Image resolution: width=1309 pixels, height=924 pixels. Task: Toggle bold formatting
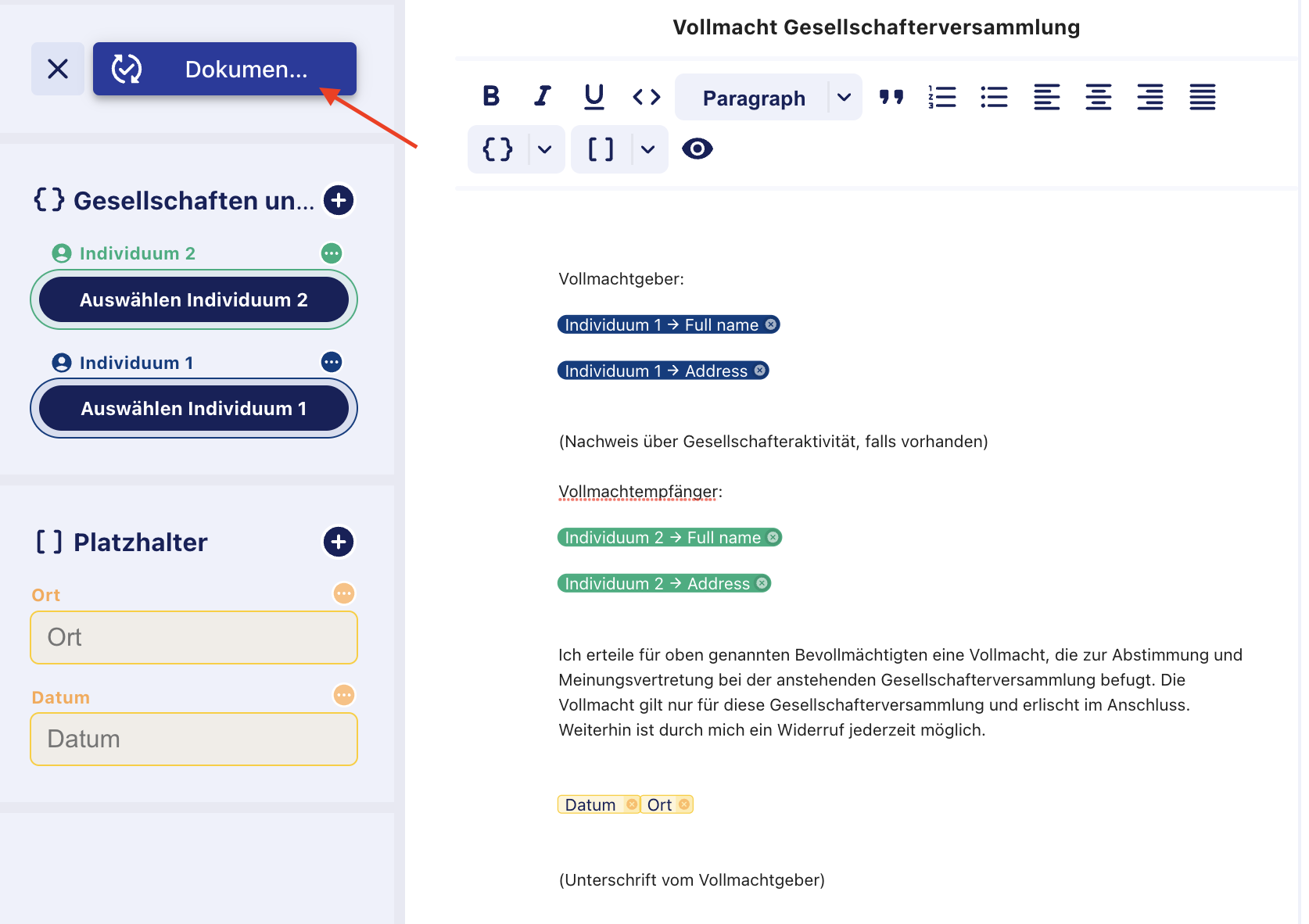pyautogui.click(x=491, y=96)
